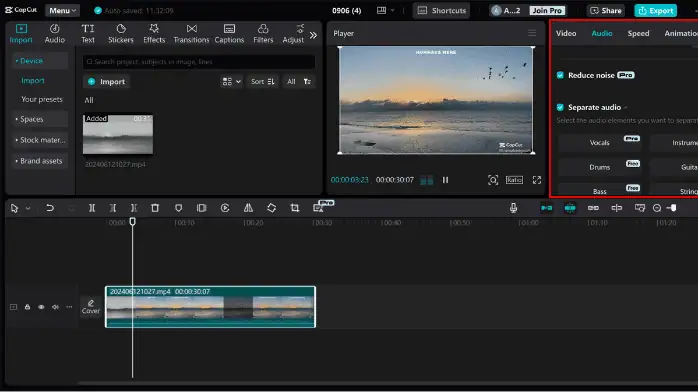Click the Delete trash icon
The image size is (698, 392).
point(155,208)
